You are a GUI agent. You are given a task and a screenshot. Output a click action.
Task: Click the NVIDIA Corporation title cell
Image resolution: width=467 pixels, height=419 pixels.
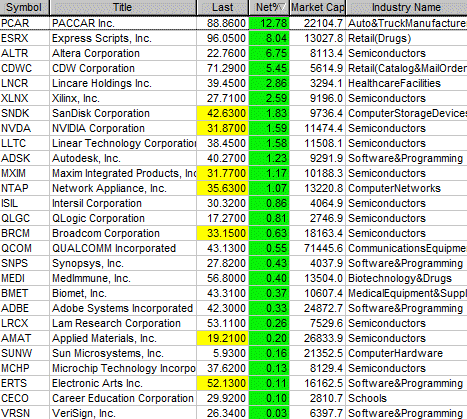click(x=123, y=128)
